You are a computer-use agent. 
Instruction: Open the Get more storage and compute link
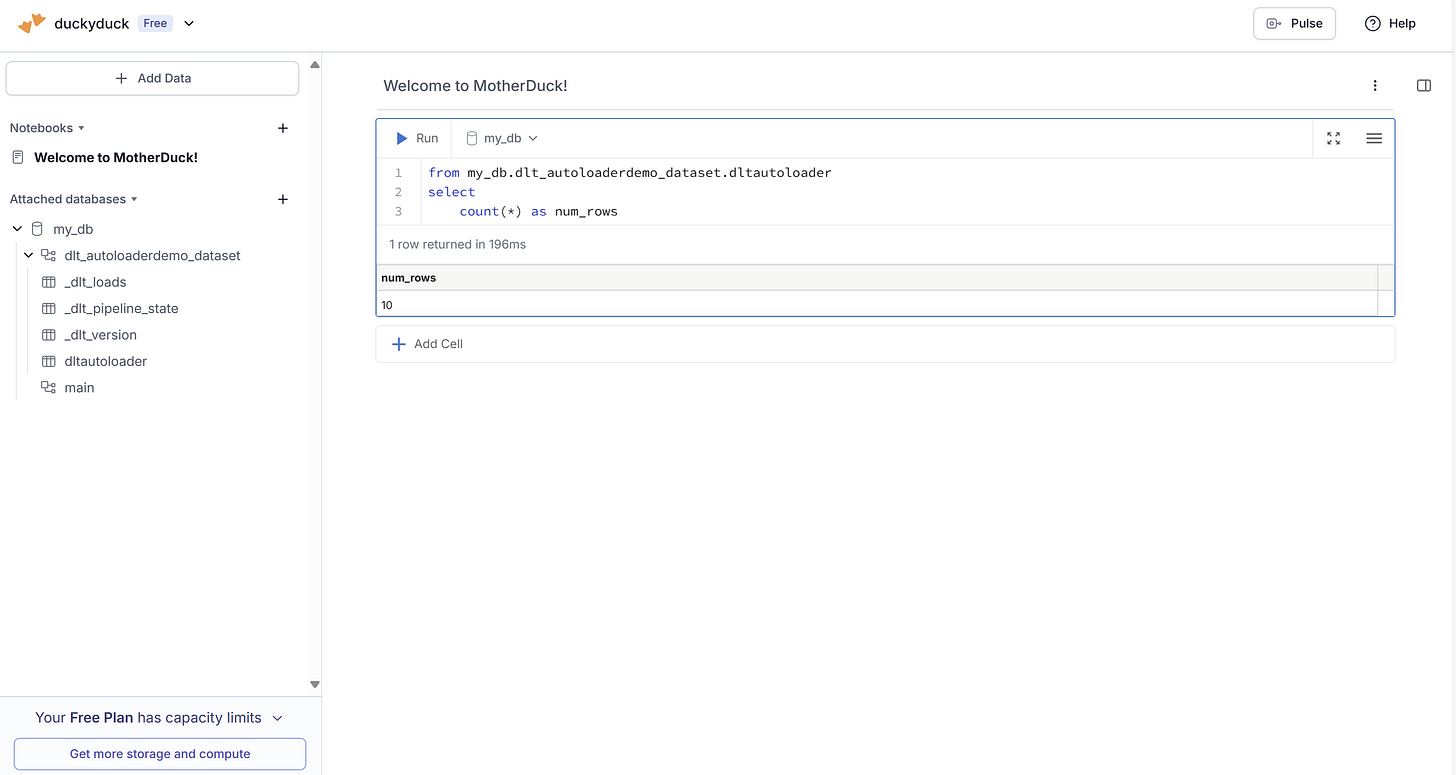click(159, 753)
